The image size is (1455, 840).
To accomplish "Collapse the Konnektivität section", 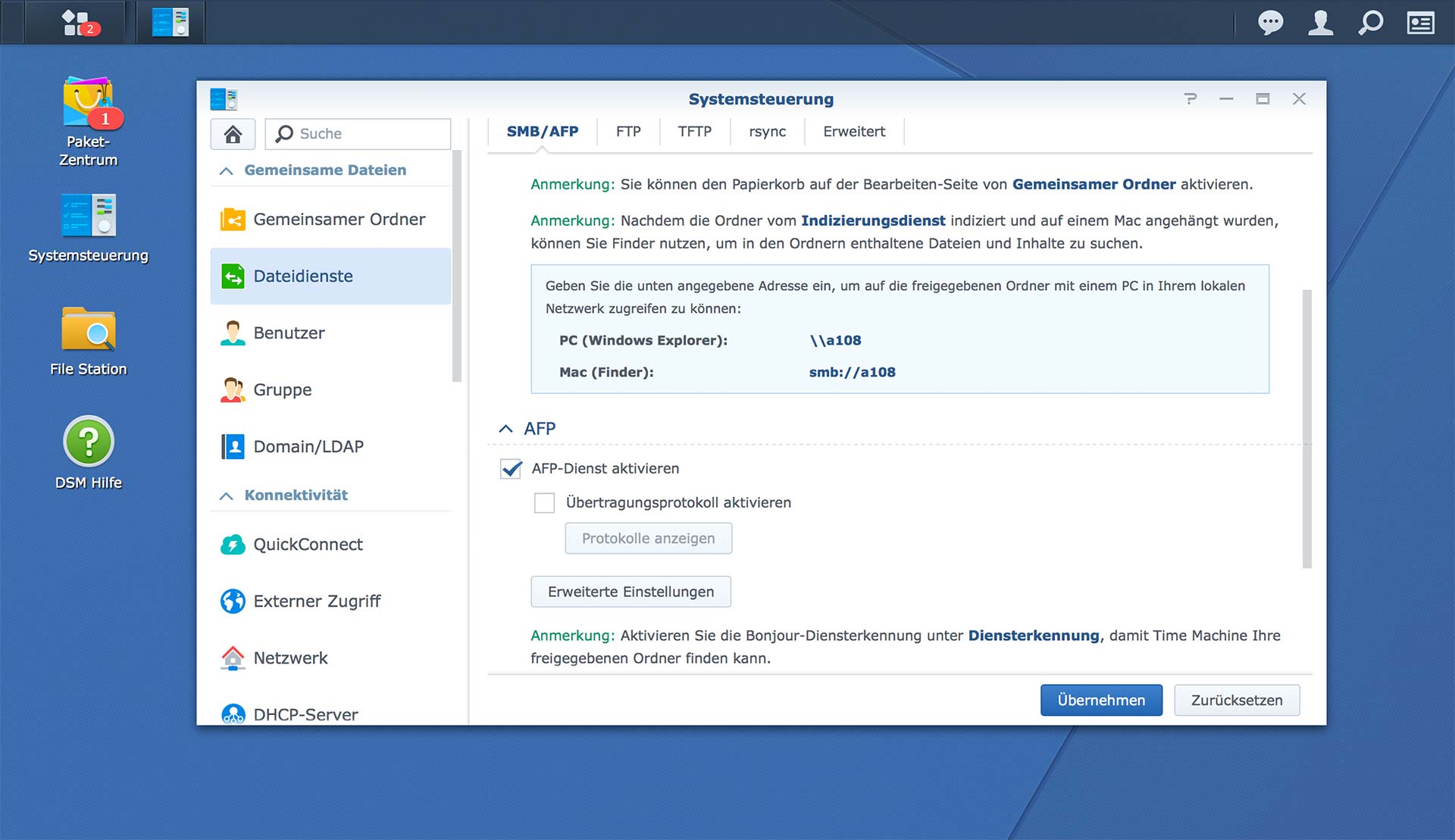I will click(x=226, y=496).
